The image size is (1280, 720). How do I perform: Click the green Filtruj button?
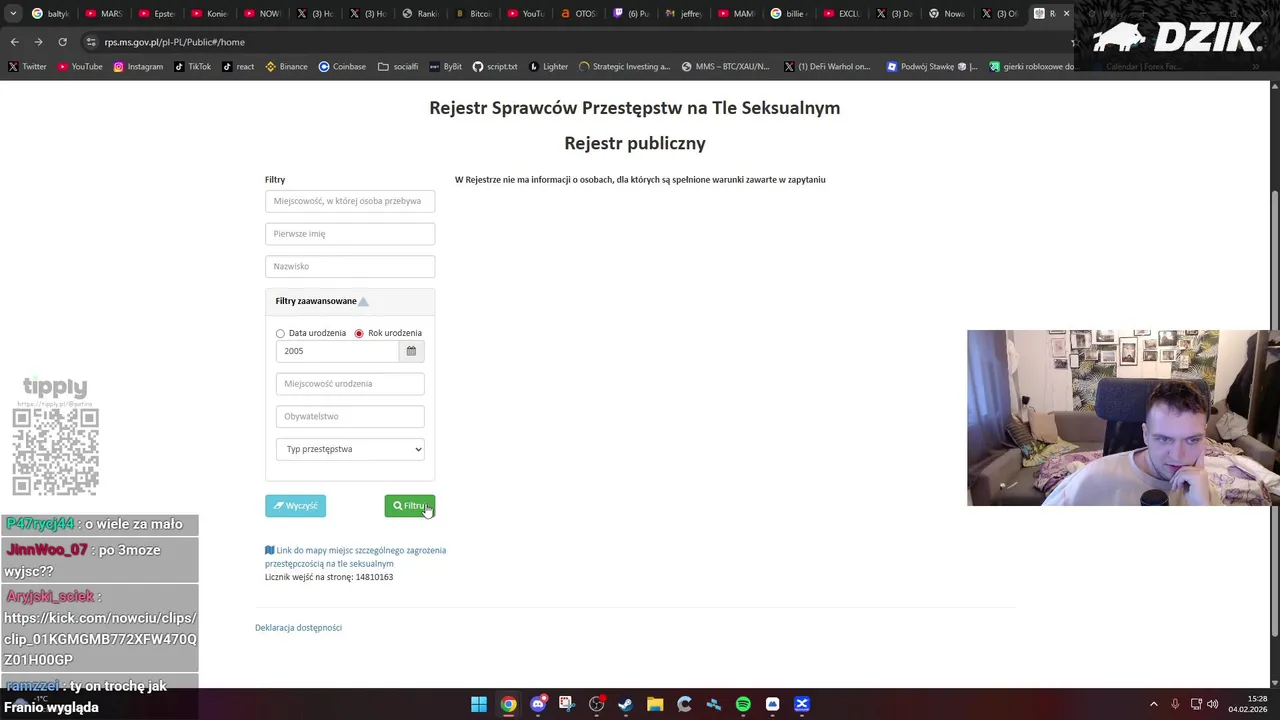pos(410,506)
